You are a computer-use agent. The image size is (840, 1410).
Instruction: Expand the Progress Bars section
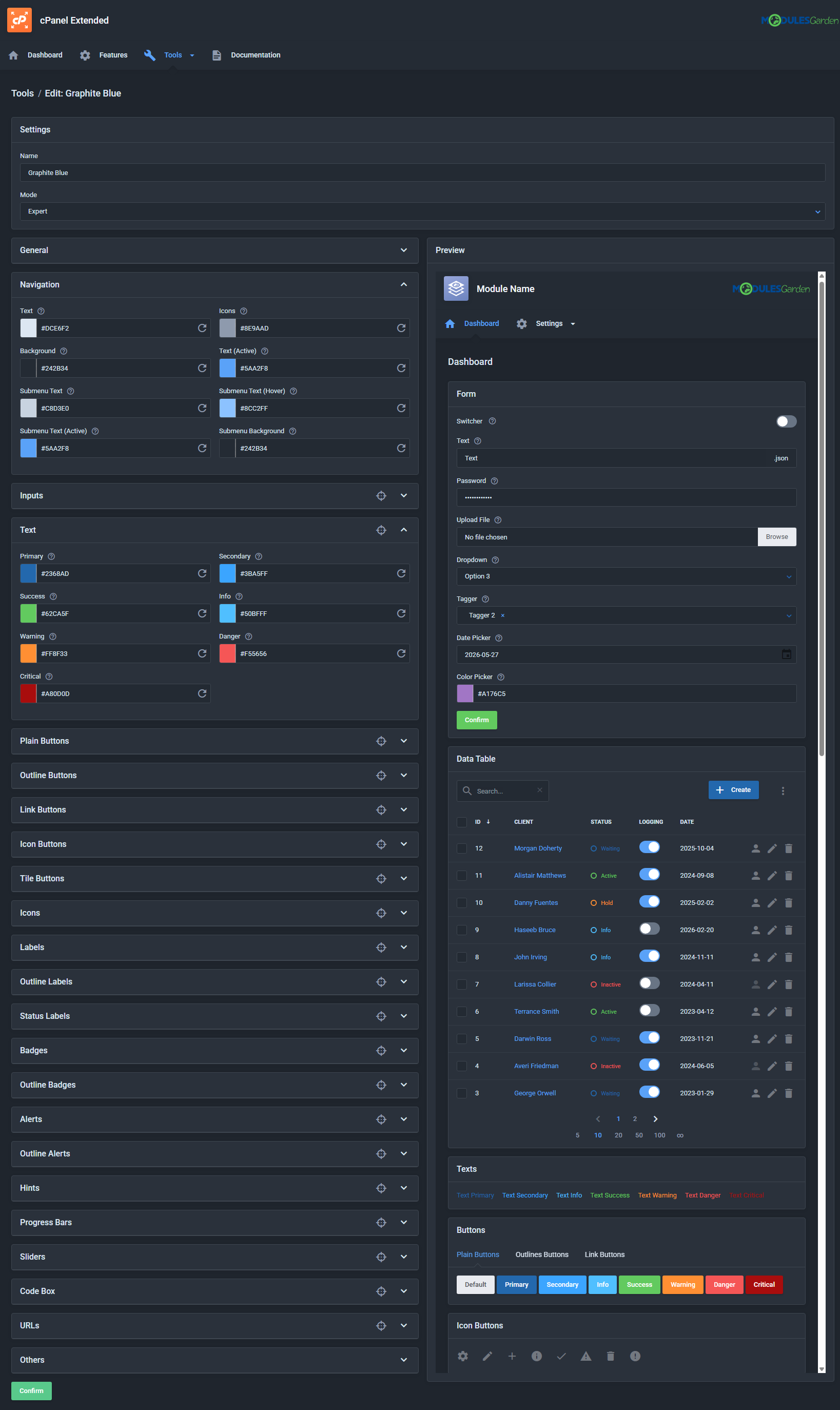pos(404,1222)
